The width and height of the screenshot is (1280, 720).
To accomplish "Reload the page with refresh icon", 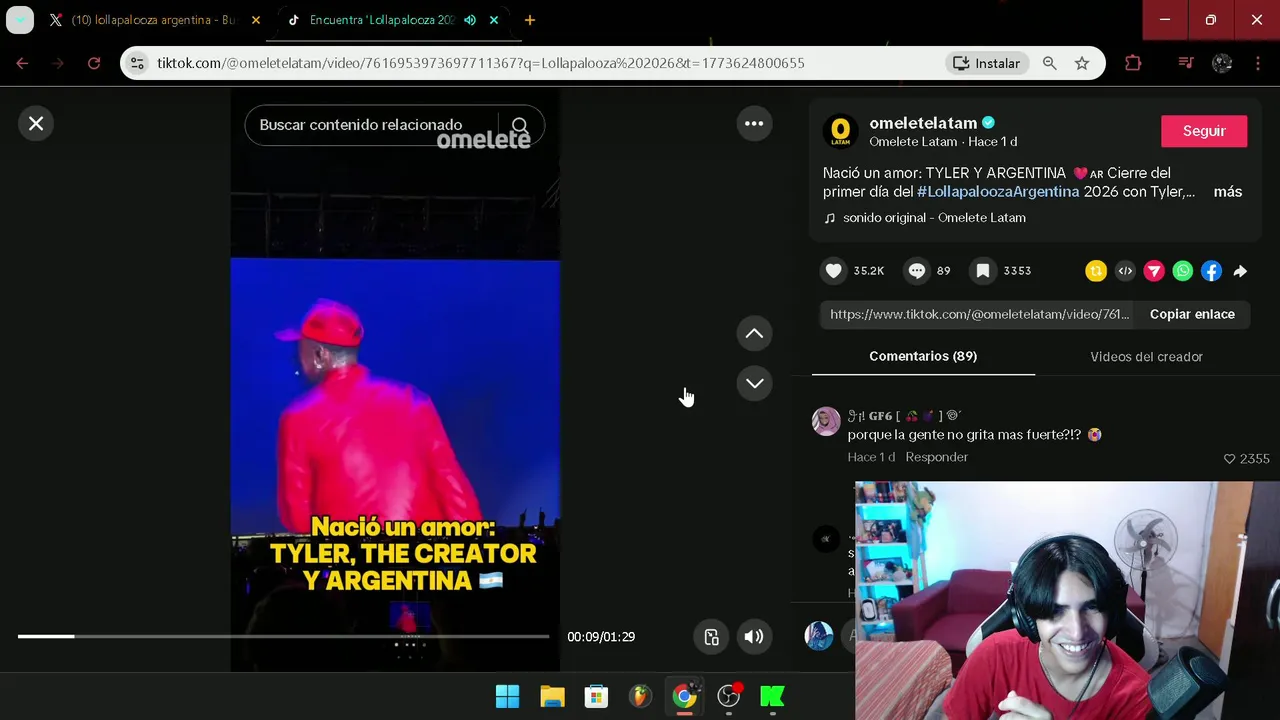I will (x=94, y=63).
